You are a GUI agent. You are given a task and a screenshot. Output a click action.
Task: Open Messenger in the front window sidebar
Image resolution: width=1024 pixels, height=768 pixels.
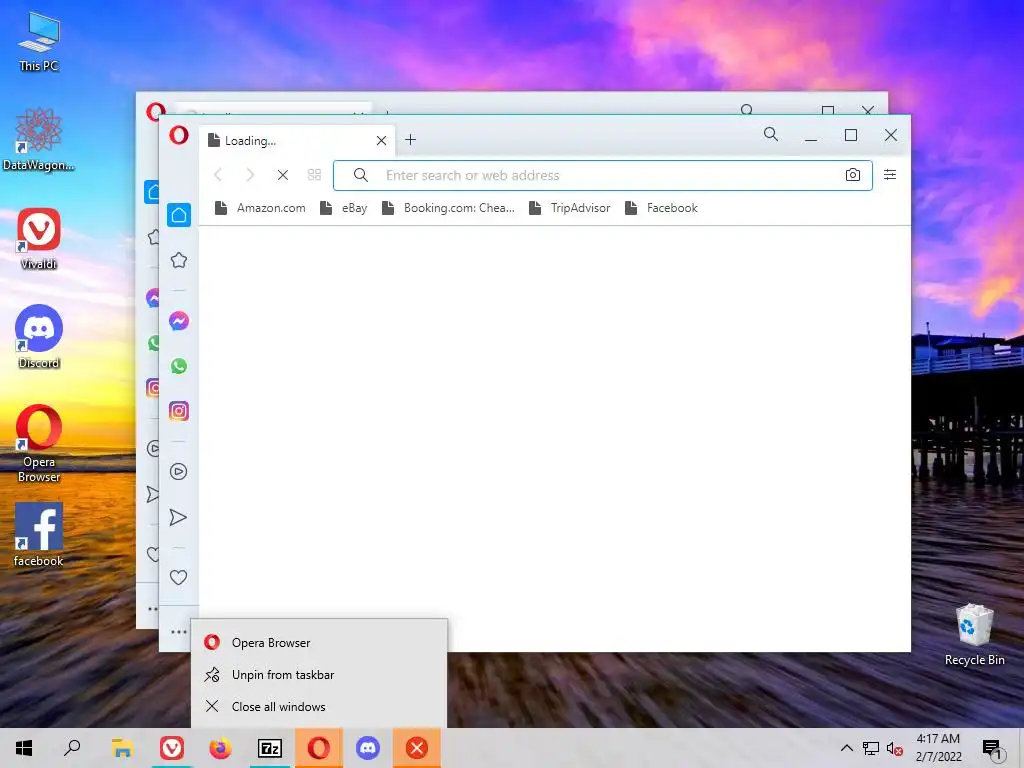178,321
